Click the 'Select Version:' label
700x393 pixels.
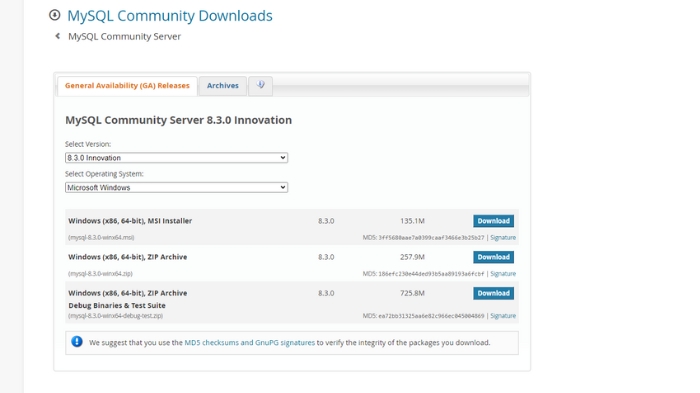click(88, 144)
